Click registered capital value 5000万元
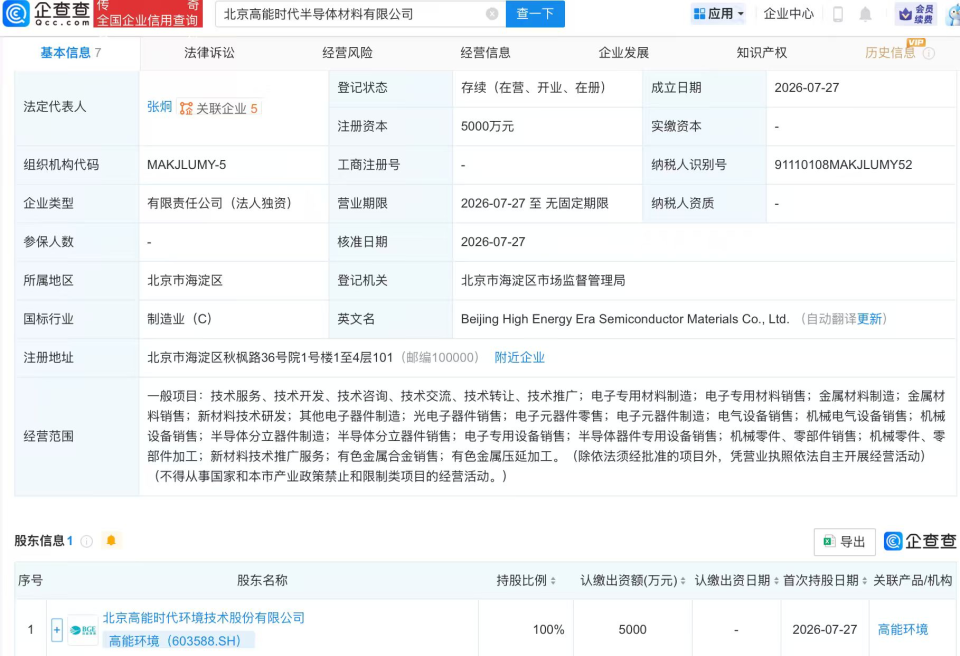This screenshot has height=656, width=960. pos(487,126)
